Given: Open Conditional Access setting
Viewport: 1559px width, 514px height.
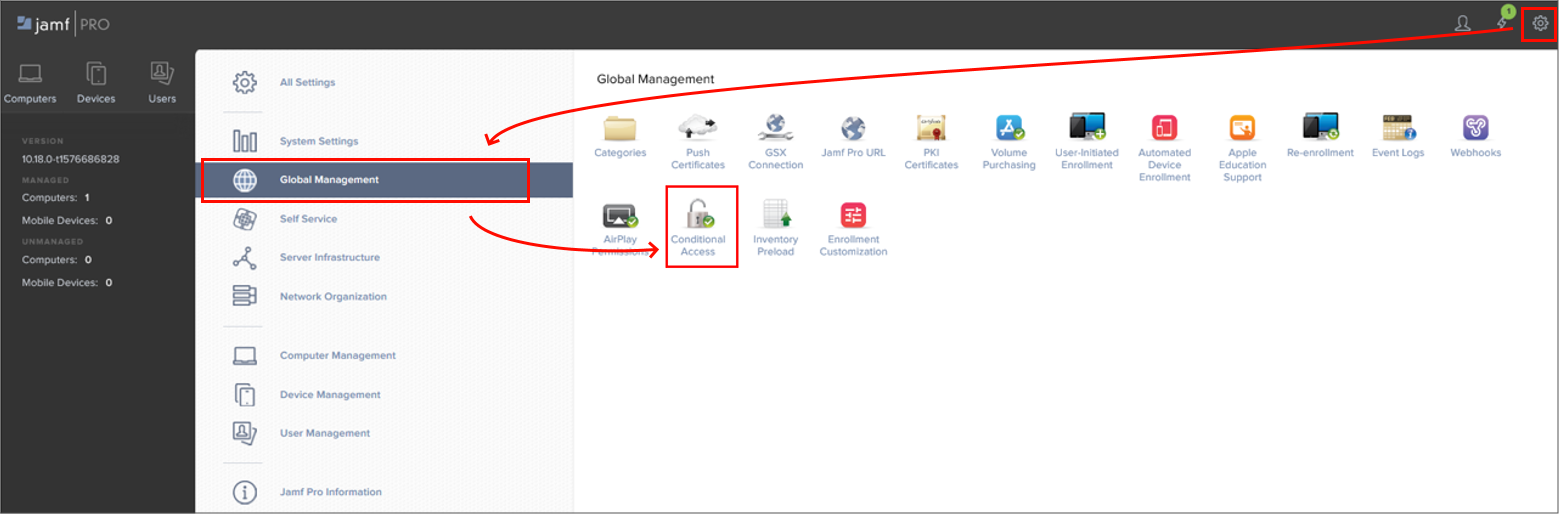Looking at the screenshot, I should tap(698, 229).
